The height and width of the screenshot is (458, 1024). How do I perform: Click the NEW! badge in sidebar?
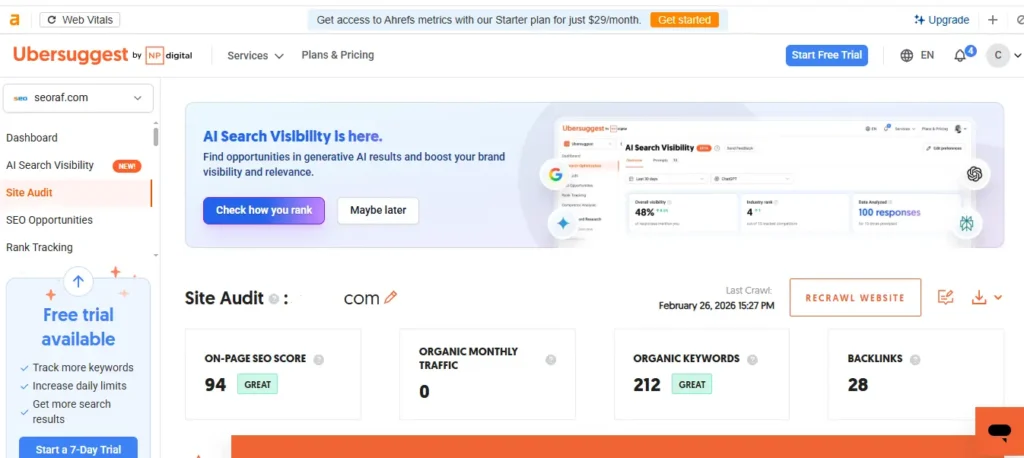coord(127,166)
